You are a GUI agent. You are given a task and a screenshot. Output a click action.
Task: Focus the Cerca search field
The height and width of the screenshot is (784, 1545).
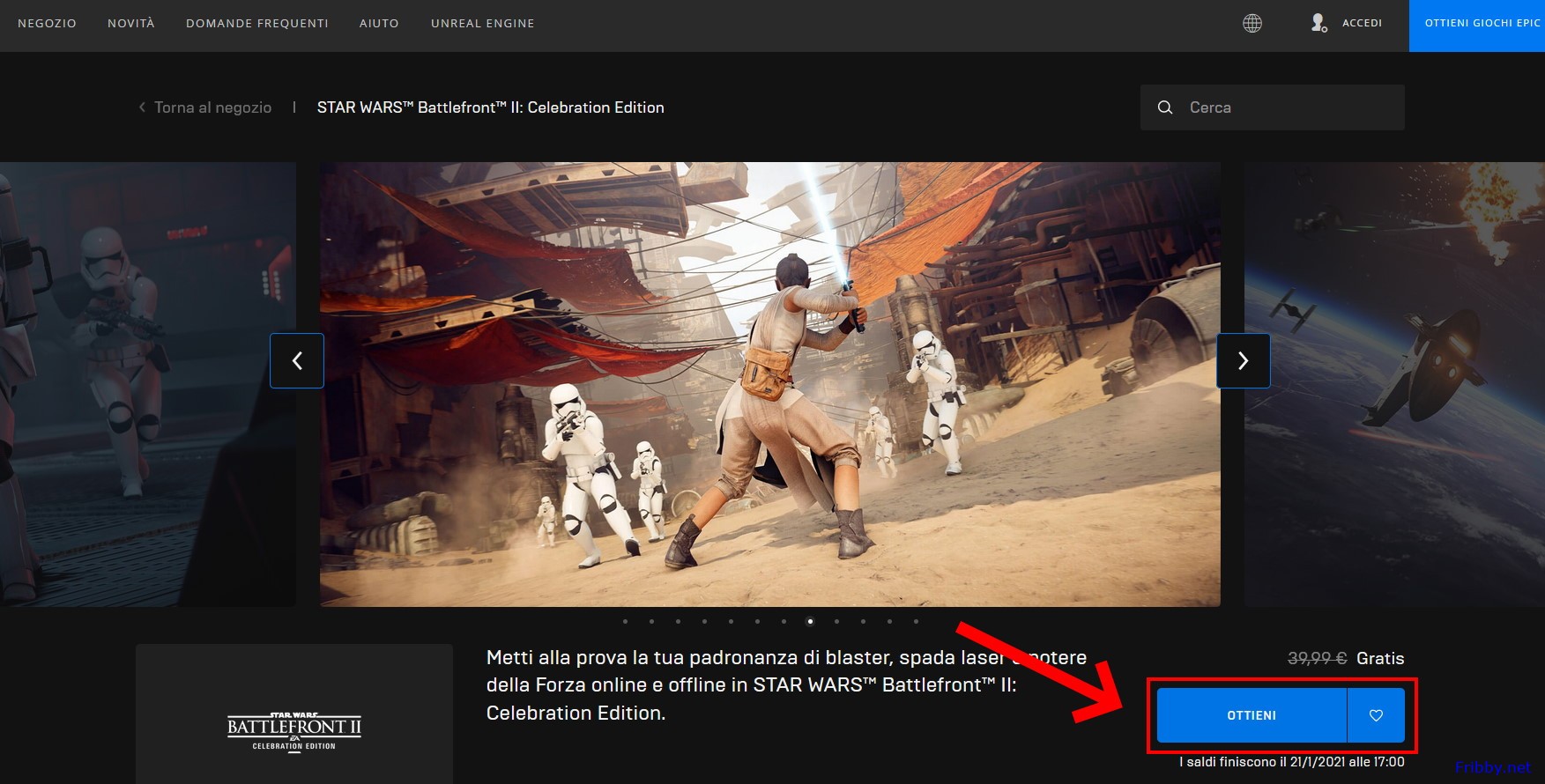(1273, 107)
